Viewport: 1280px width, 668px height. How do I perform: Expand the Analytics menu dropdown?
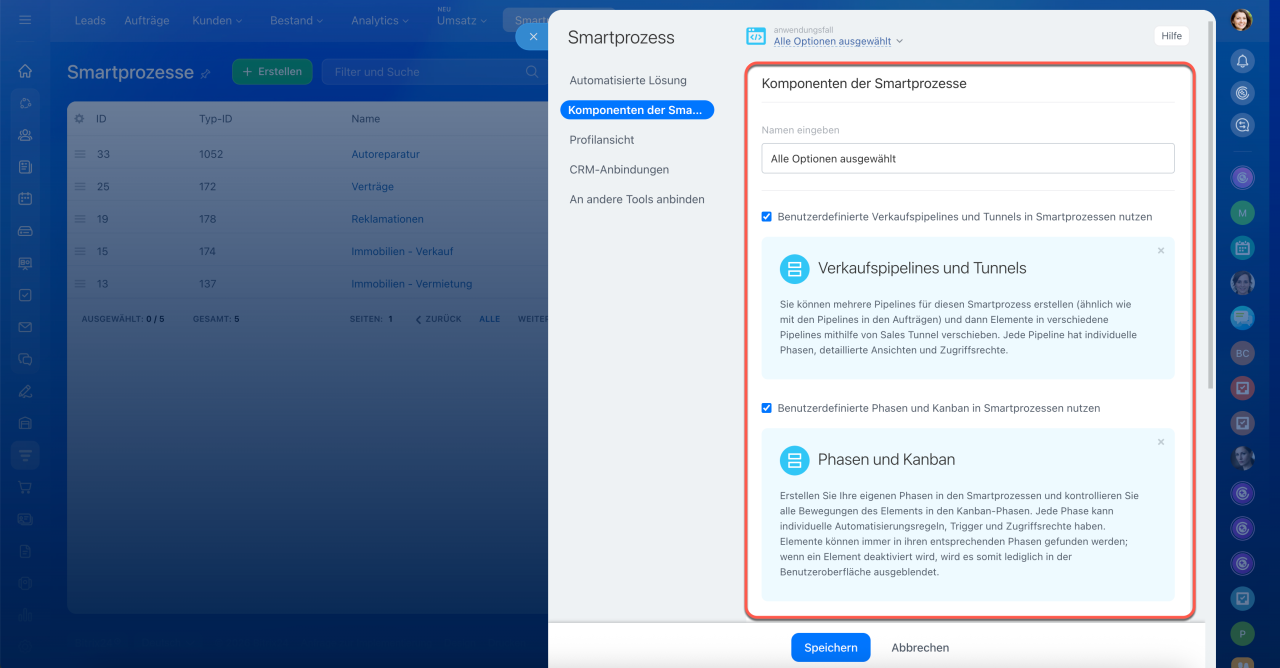[381, 20]
